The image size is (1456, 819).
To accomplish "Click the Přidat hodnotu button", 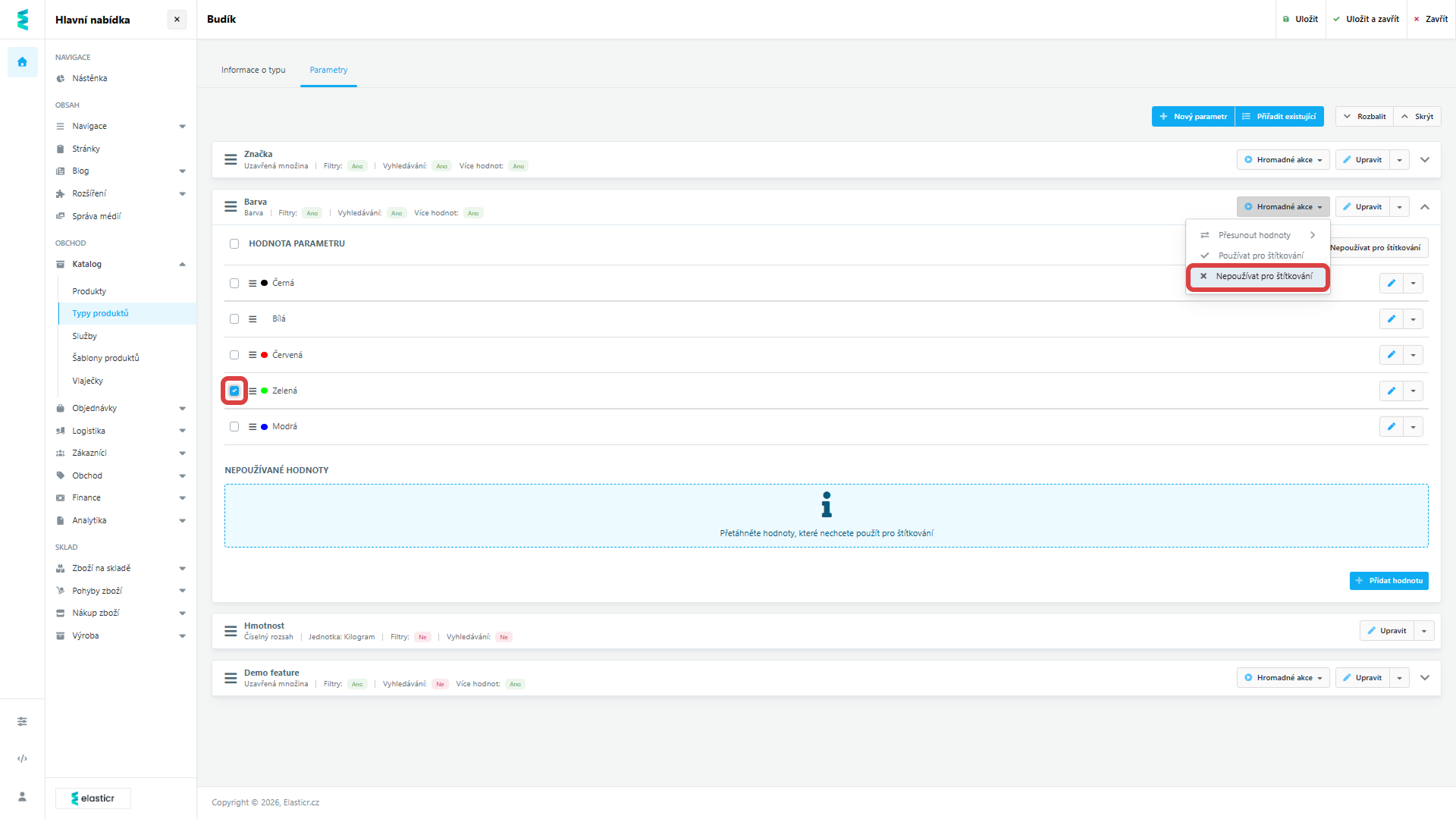I will [1389, 581].
